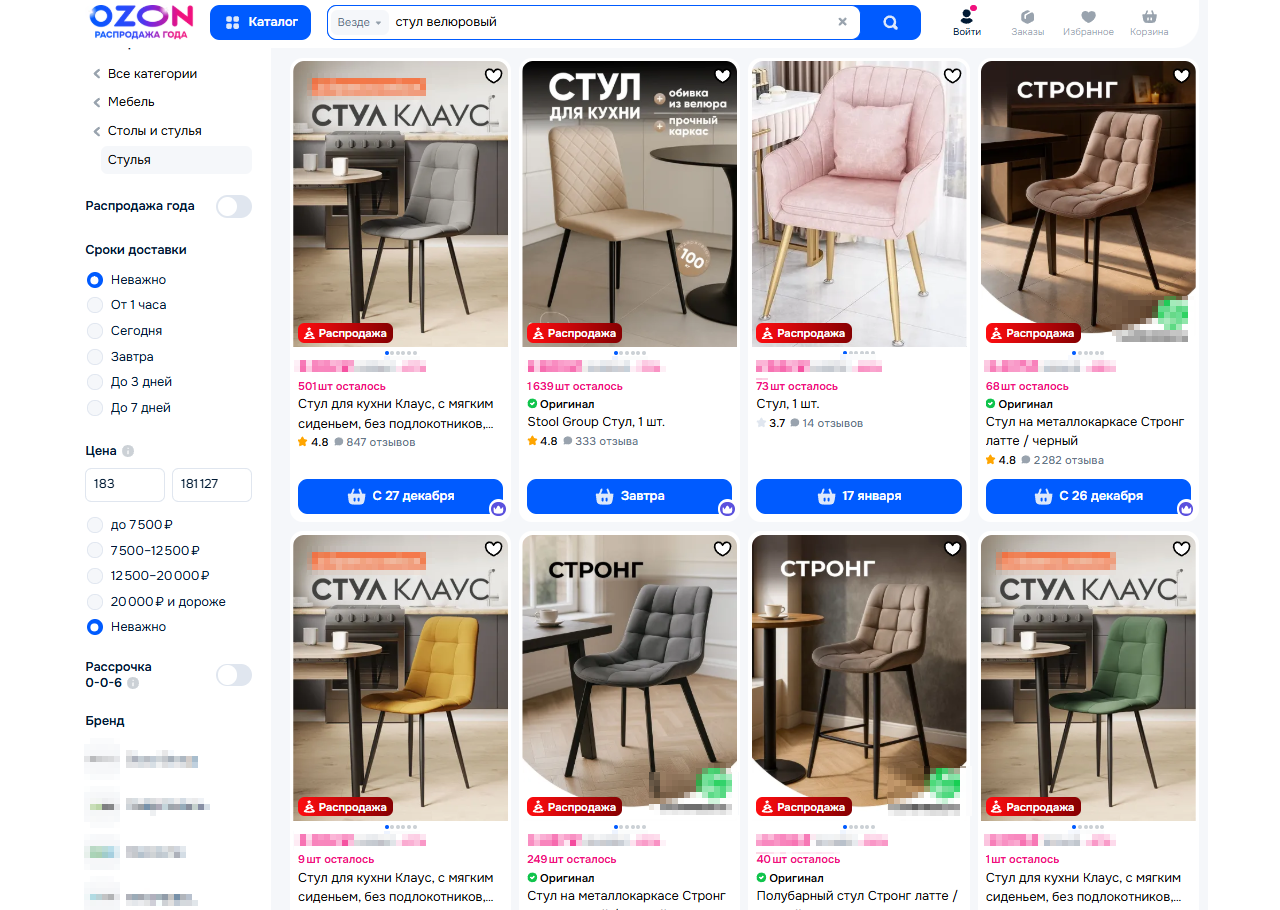Image resolution: width=1280 pixels, height=910 pixels.
Task: Toggle the Распродажа года switch
Action: (x=234, y=206)
